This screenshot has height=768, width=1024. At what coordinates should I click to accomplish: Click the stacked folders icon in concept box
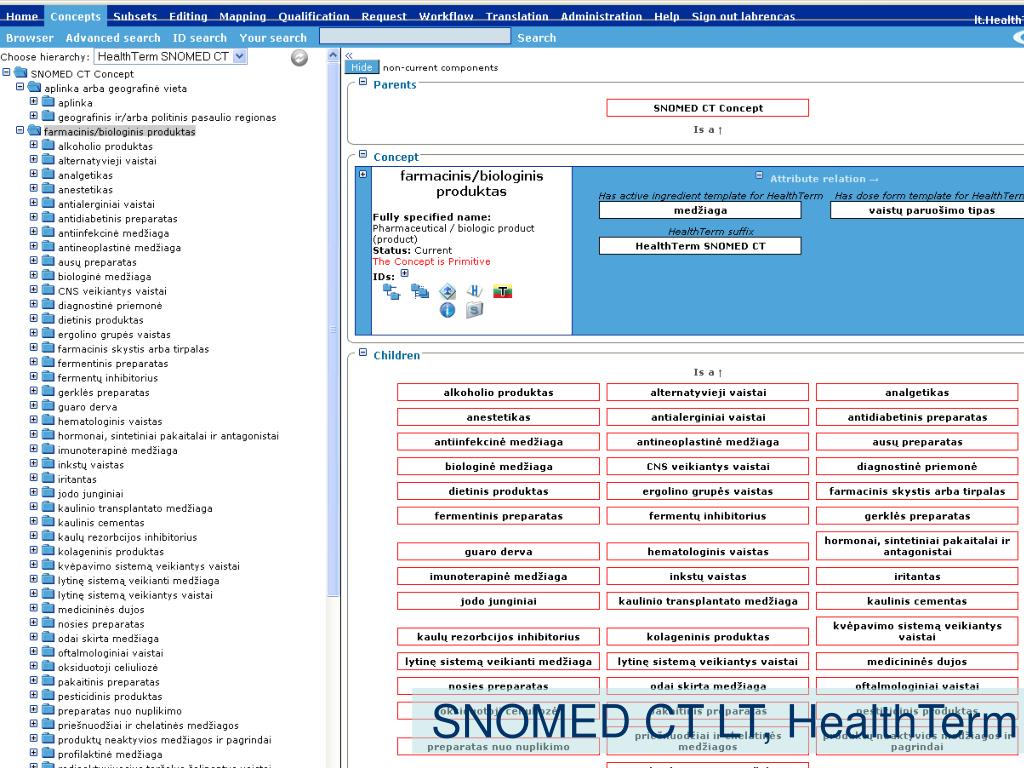420,291
